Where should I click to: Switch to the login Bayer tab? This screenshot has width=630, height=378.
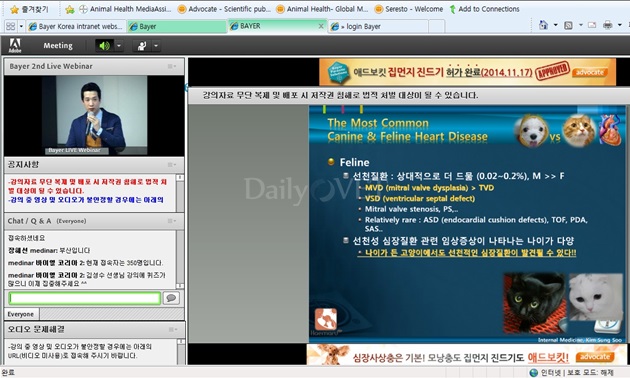click(378, 27)
